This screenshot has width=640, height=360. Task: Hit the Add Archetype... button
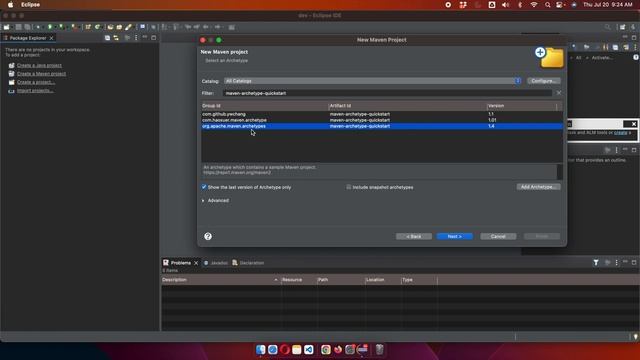click(538, 187)
